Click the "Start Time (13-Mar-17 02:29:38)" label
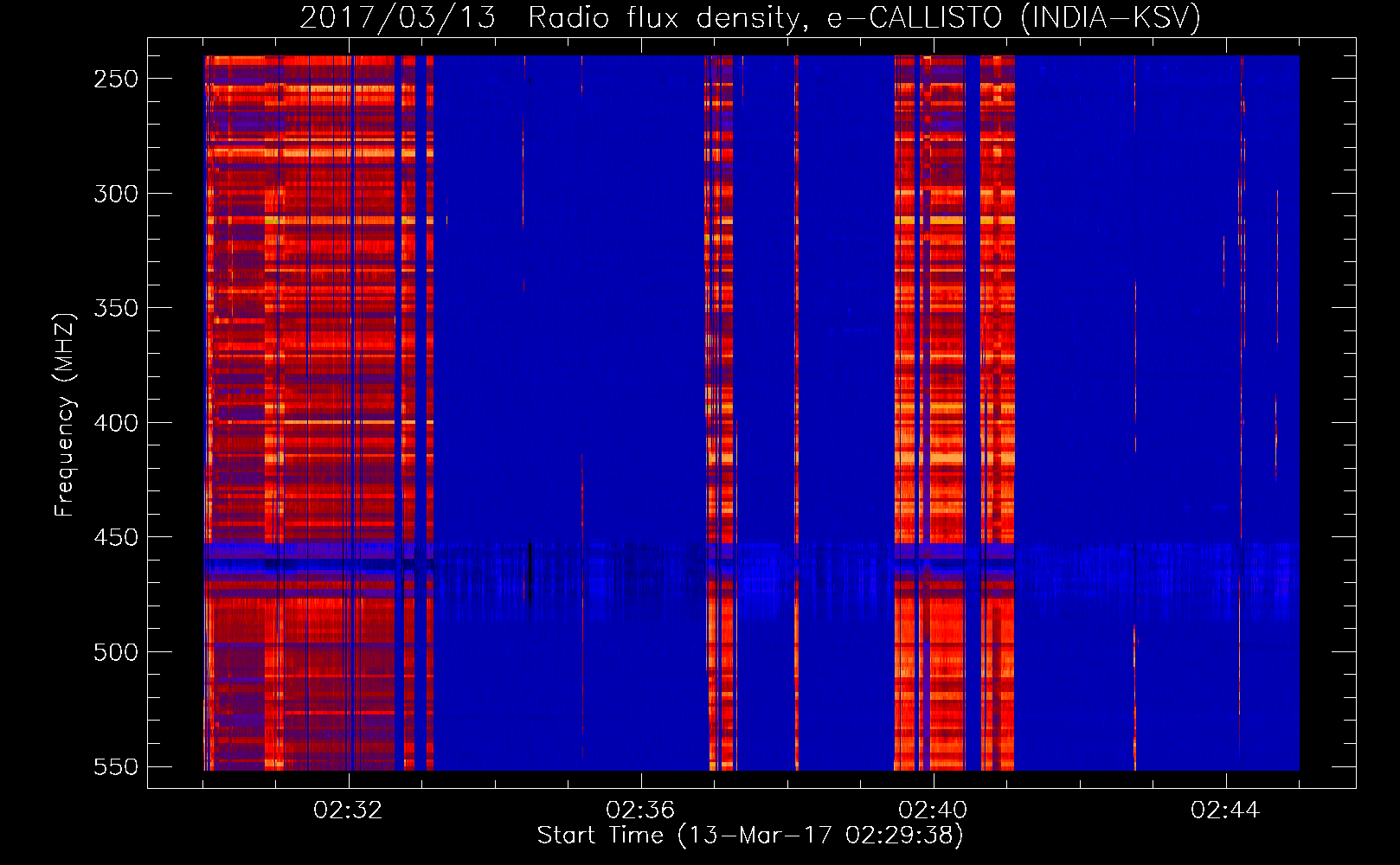Screen dimensions: 1400x865 pos(750,836)
